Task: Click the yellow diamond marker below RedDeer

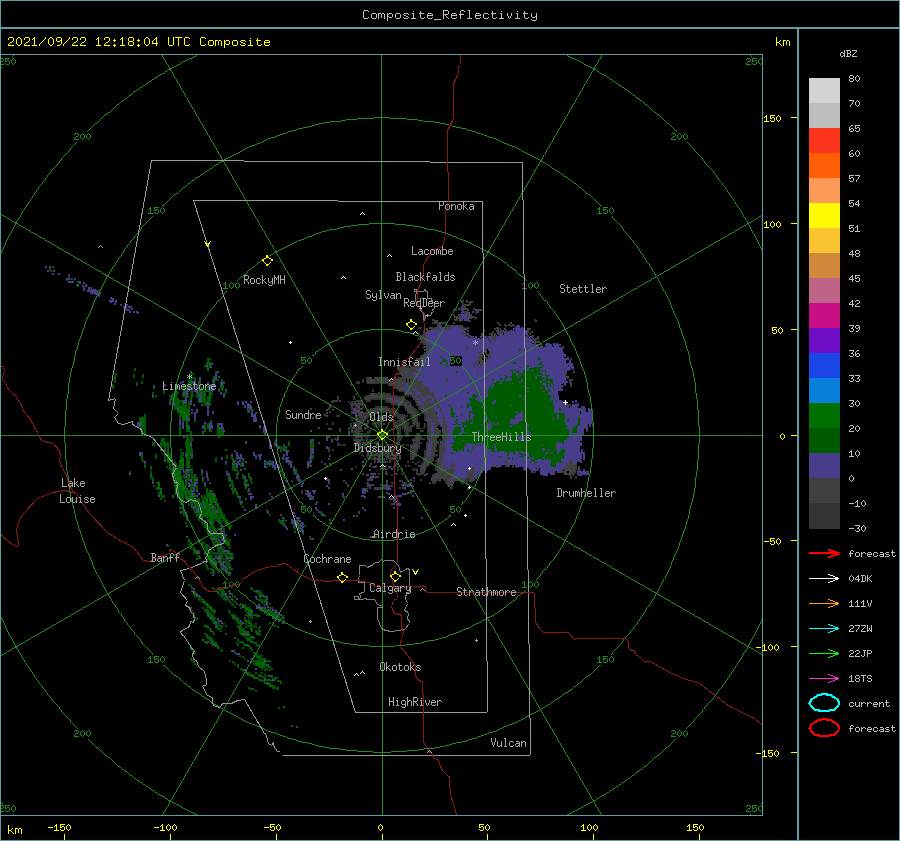Action: click(x=411, y=325)
